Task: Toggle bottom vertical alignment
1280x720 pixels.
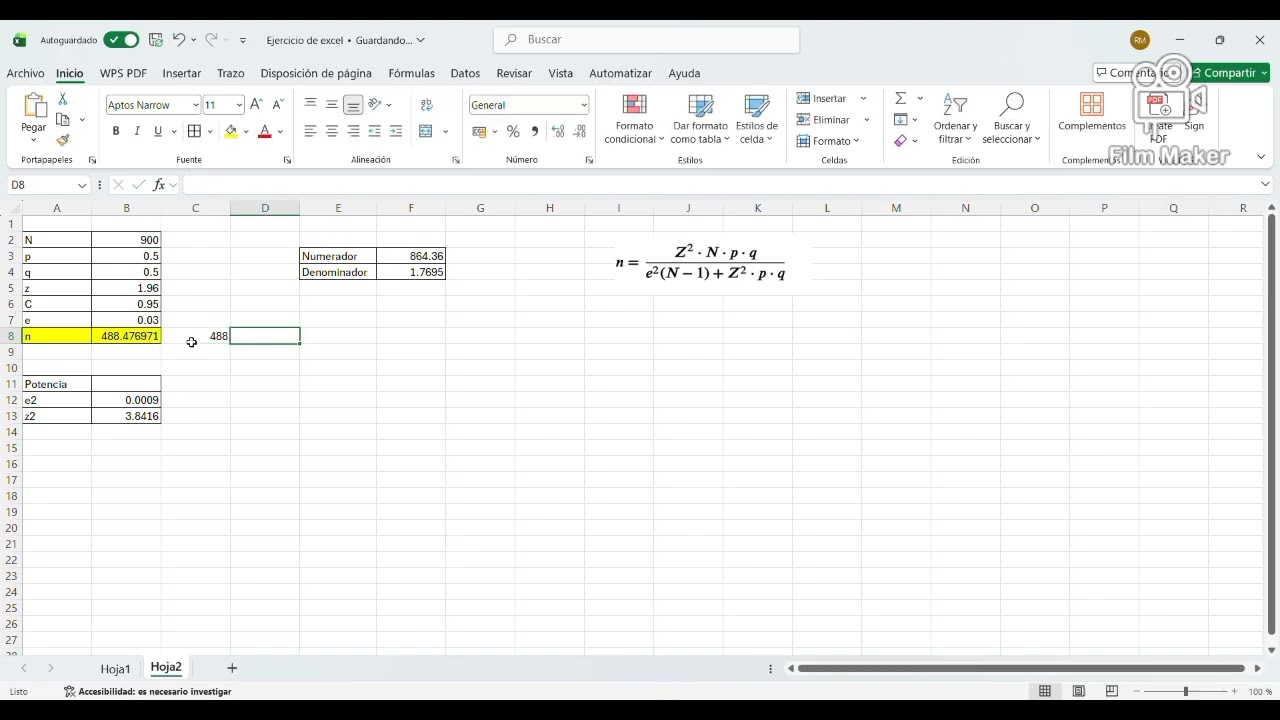Action: (x=353, y=104)
